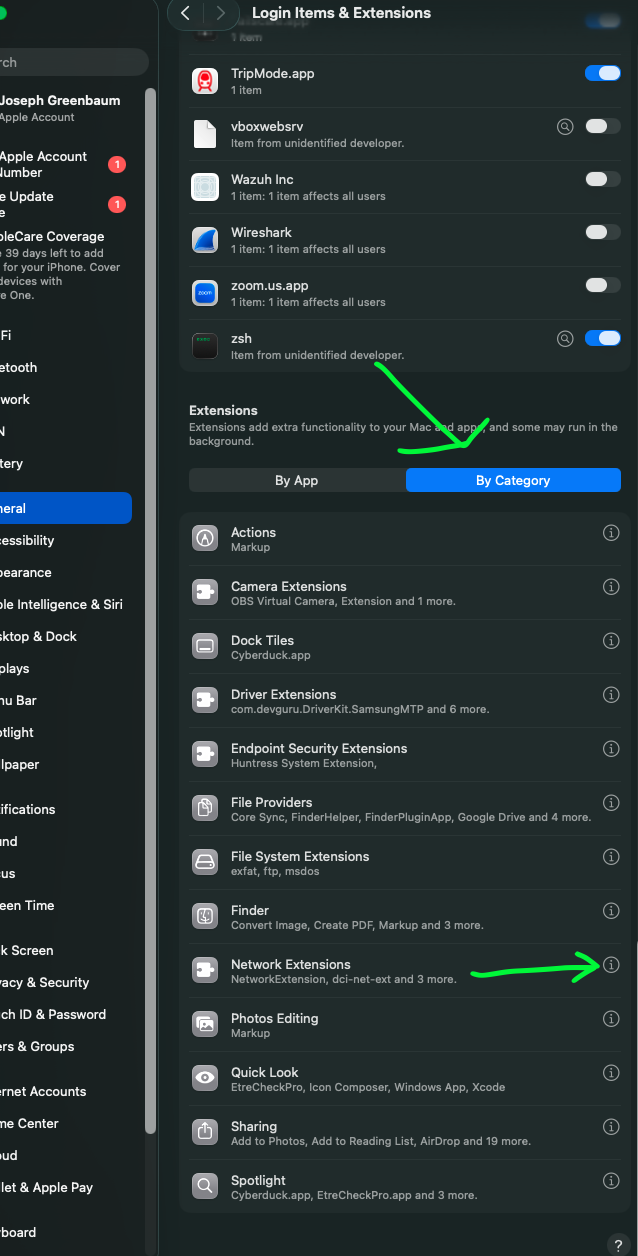The width and height of the screenshot is (638, 1256).
Task: Click the help question mark button
Action: tap(619, 1245)
